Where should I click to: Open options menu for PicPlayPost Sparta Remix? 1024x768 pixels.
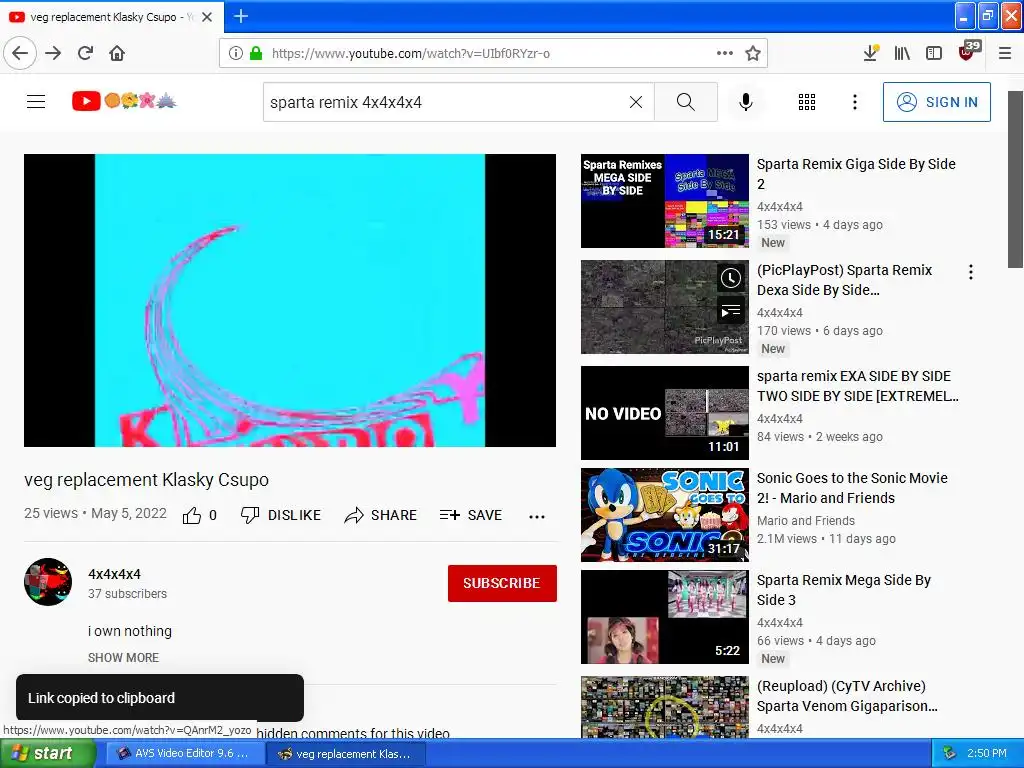pyautogui.click(x=971, y=272)
